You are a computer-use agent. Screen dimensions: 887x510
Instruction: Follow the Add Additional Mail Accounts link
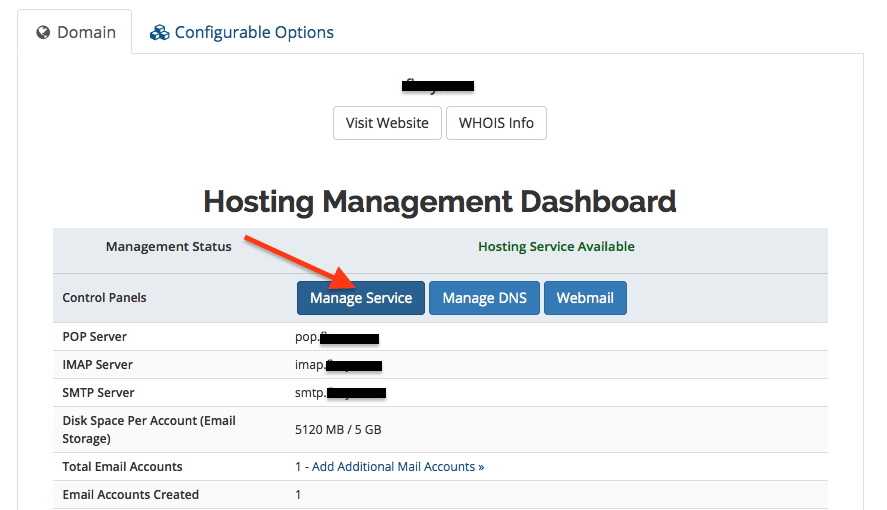coord(397,466)
